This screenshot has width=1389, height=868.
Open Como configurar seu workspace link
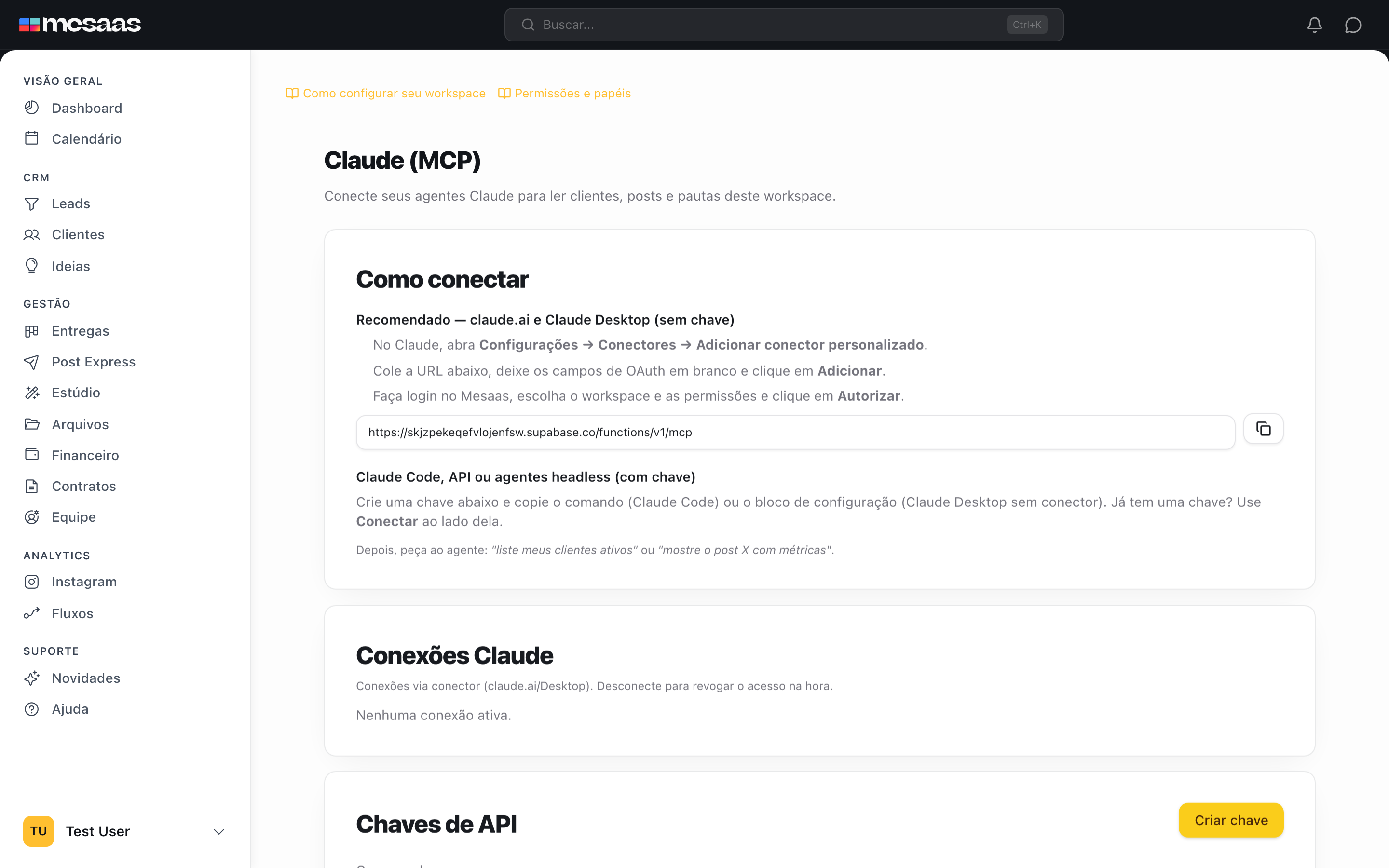tap(394, 93)
